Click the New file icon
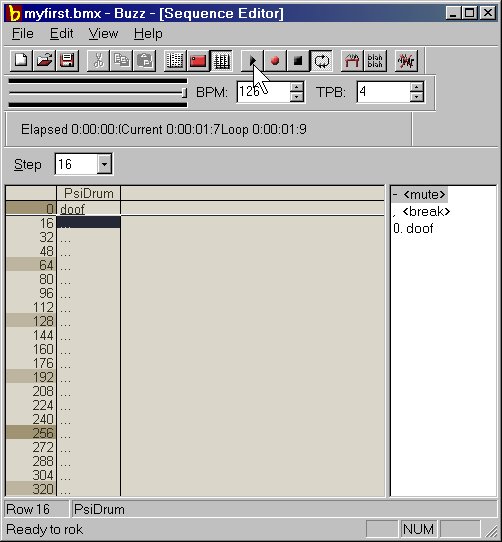Image resolution: width=502 pixels, height=542 pixels. (21, 61)
